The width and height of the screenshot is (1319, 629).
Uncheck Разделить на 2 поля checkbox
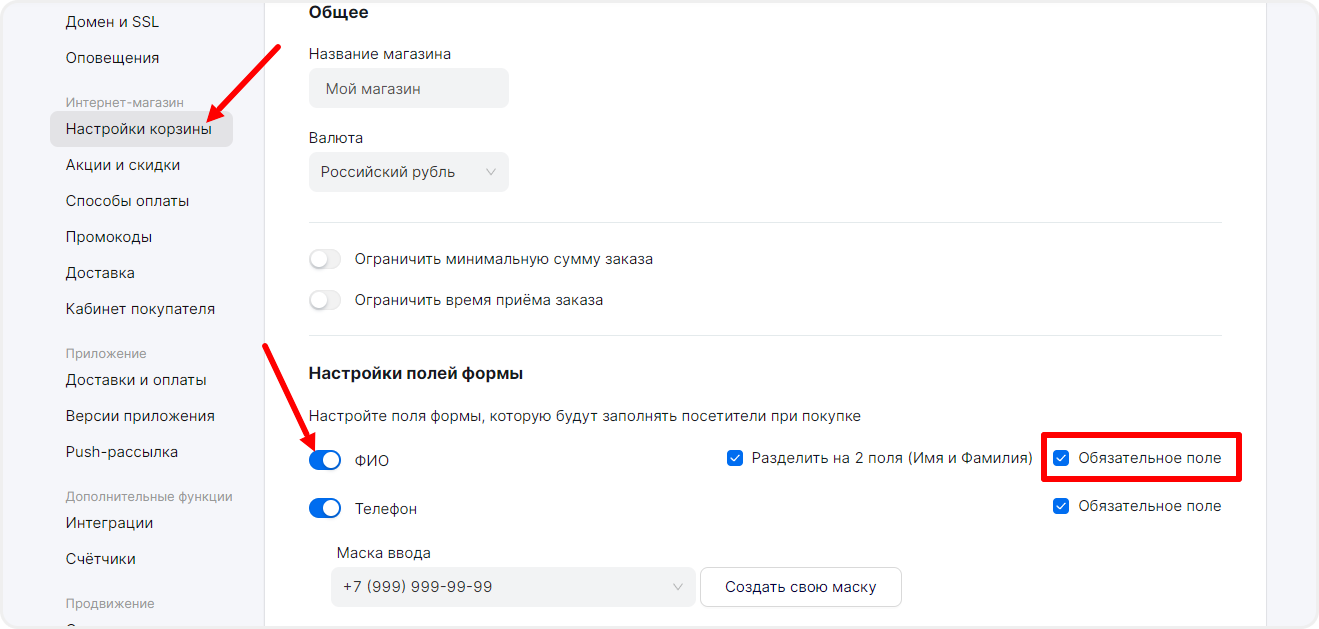point(735,458)
